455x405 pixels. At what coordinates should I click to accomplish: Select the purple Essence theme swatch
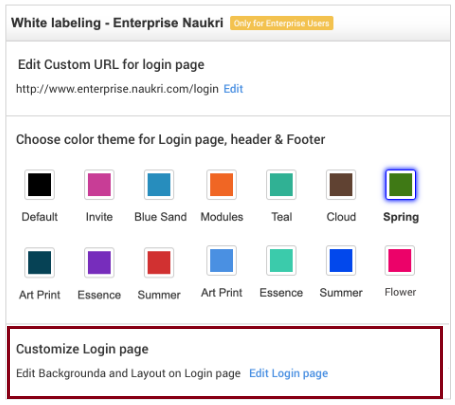click(x=99, y=262)
